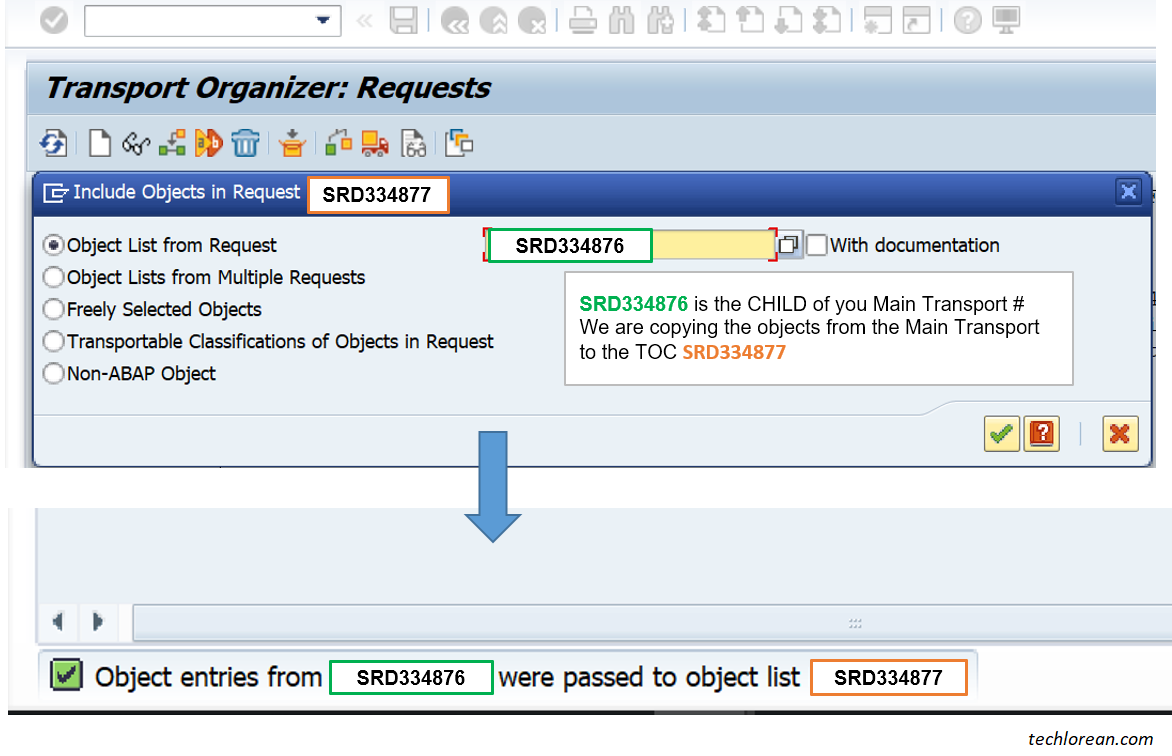Image resolution: width=1172 pixels, height=756 pixels.
Task: Click the Find binoculars icon
Action: pos(622,20)
